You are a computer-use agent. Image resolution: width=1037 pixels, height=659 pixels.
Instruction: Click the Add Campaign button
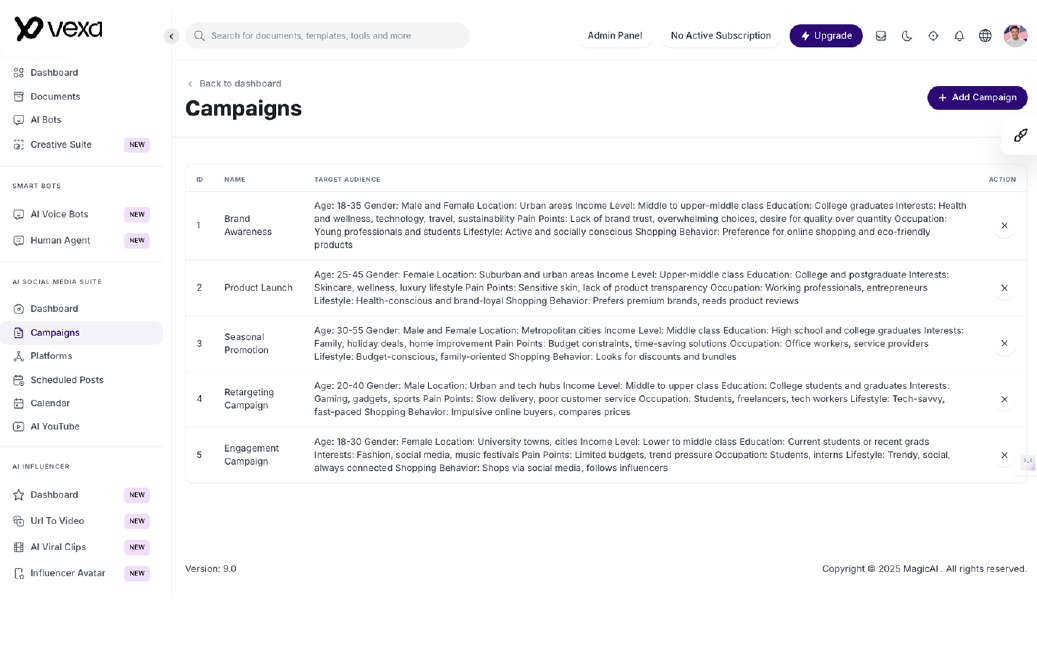click(977, 97)
